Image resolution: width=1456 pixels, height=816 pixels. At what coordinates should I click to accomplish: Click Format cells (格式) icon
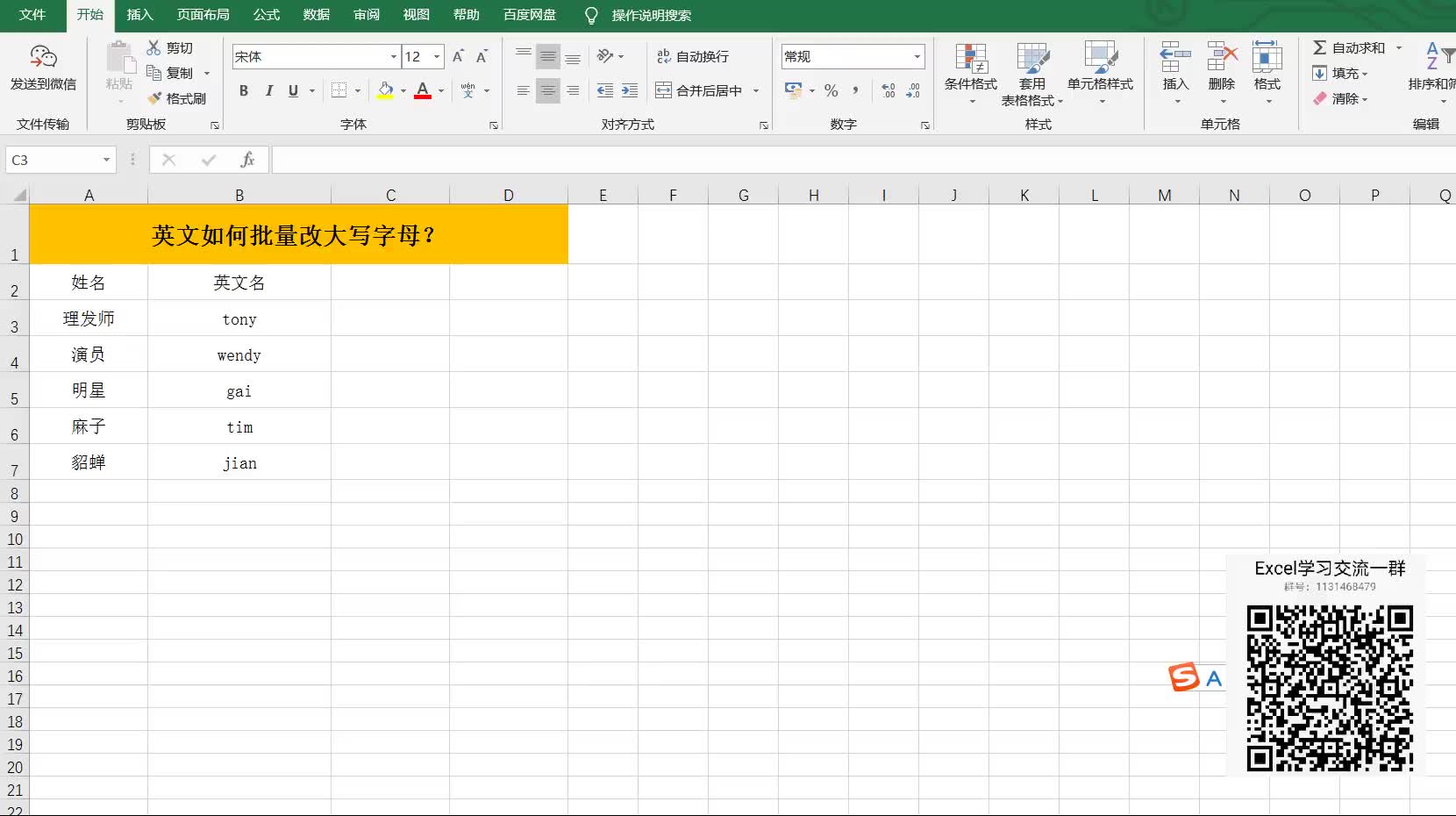(x=1267, y=57)
